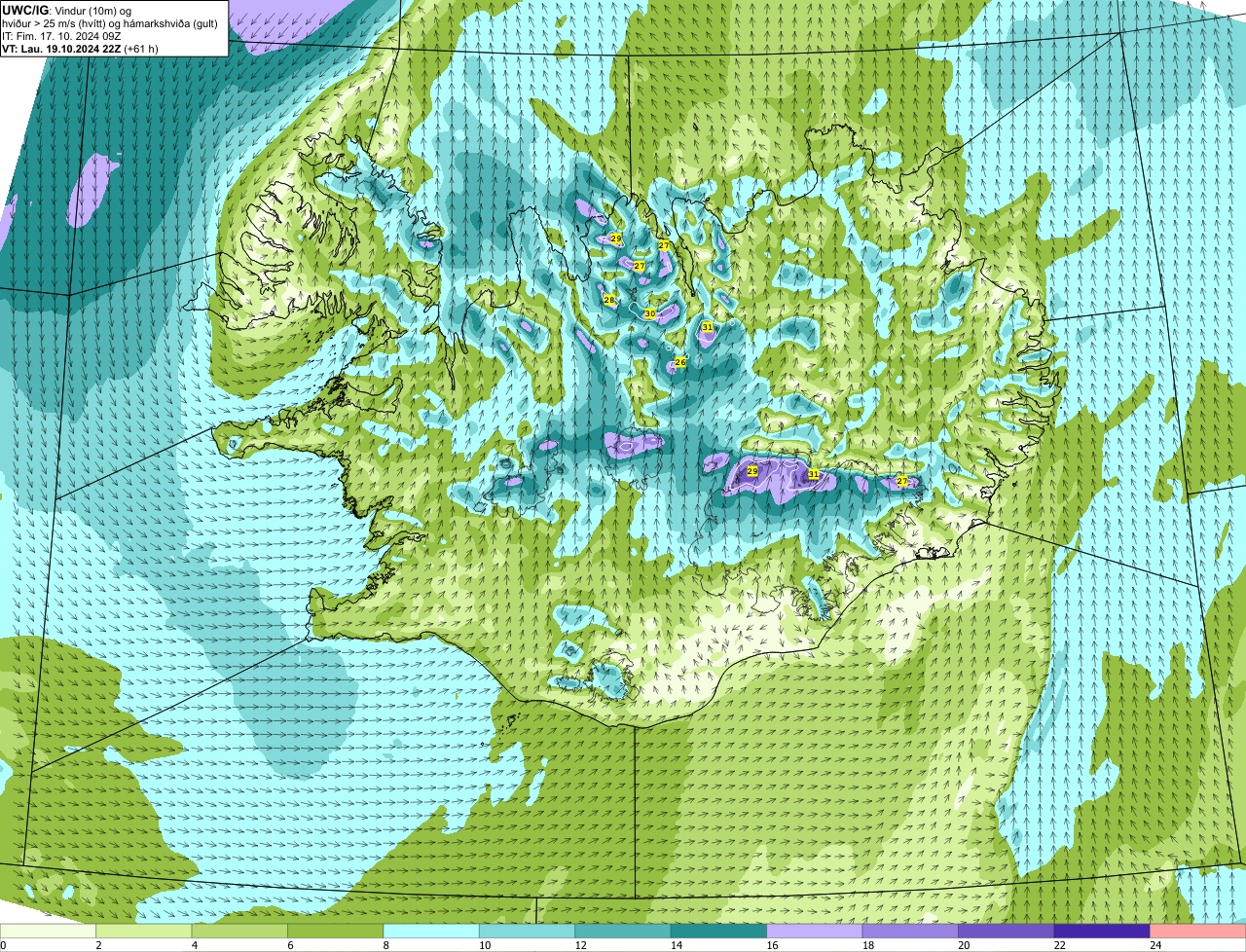Click the pink legend swatch above 24 m/s
The width and height of the screenshot is (1246, 952).
point(1197,931)
